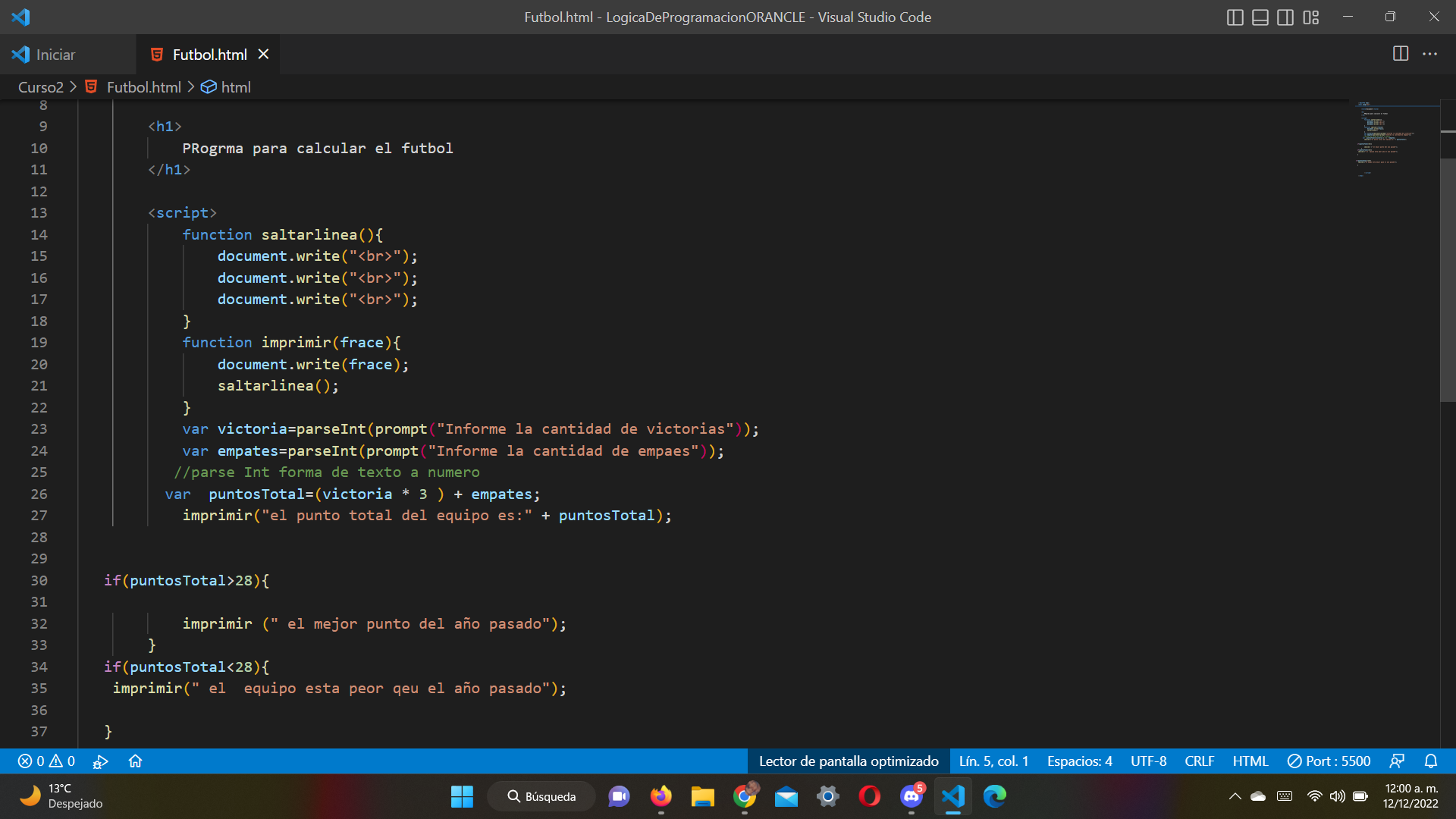Open File Explorer from taskbar
This screenshot has height=819, width=1456.
pos(703,796)
